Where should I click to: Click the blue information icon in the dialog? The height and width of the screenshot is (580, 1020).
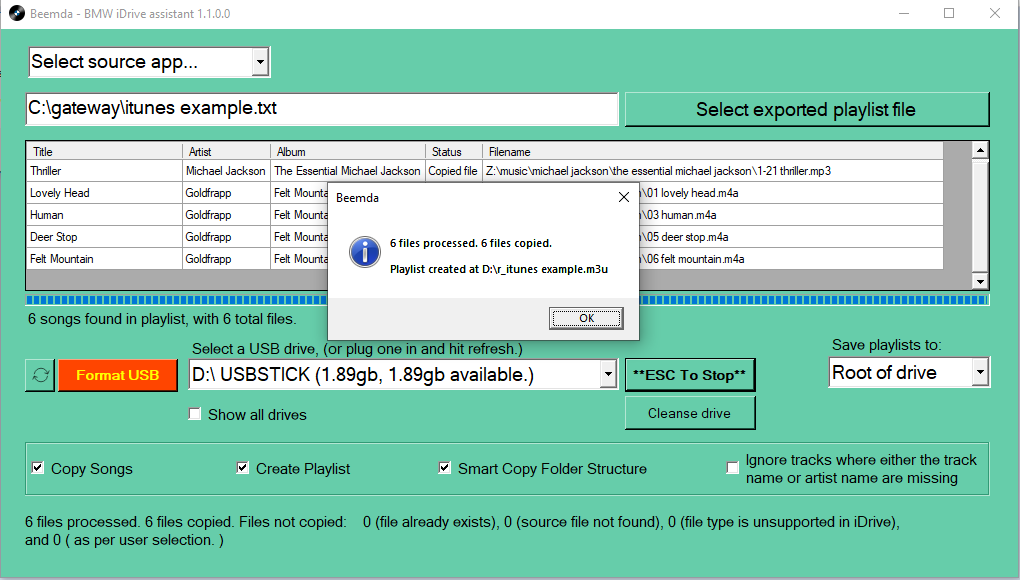[x=365, y=252]
